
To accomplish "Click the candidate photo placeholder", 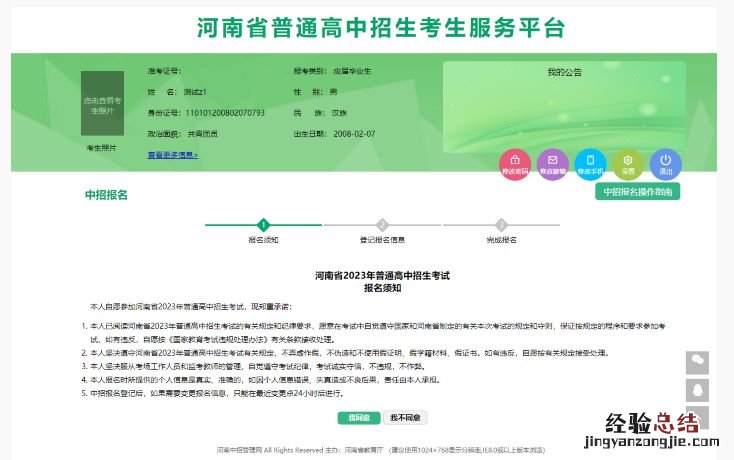I will (x=102, y=103).
